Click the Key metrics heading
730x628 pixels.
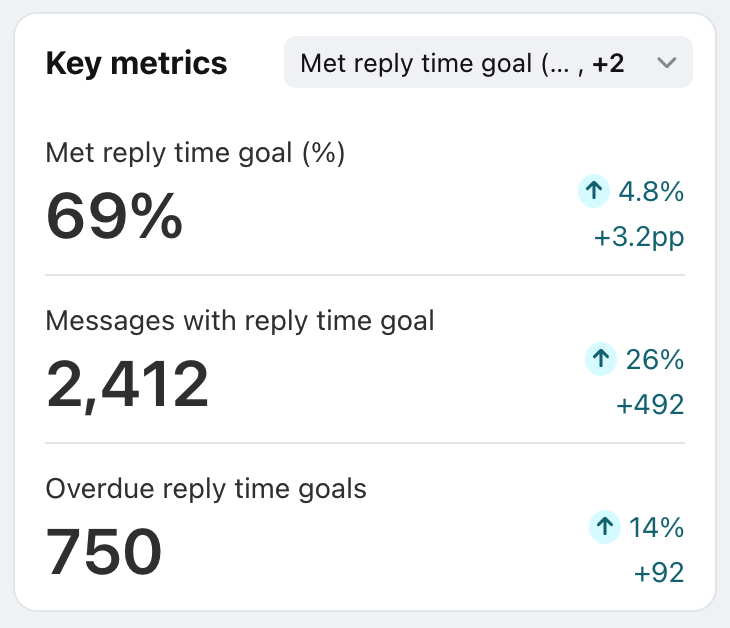point(137,64)
